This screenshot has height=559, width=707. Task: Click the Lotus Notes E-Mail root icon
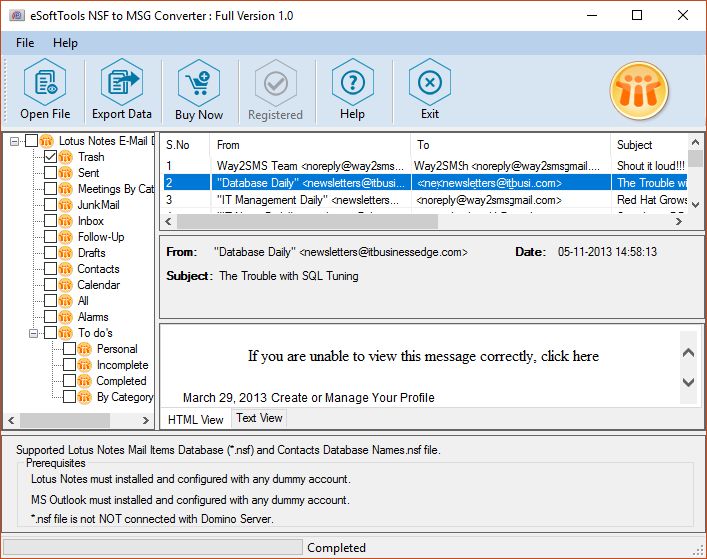coord(46,141)
